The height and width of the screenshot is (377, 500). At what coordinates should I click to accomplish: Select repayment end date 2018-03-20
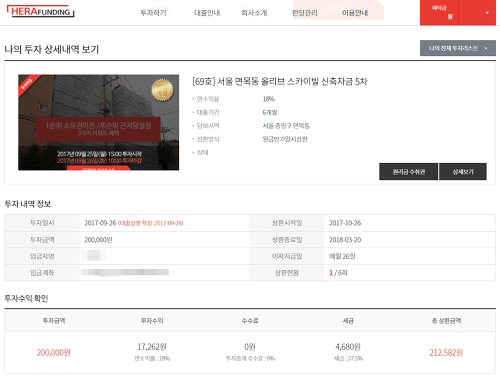pos(345,240)
